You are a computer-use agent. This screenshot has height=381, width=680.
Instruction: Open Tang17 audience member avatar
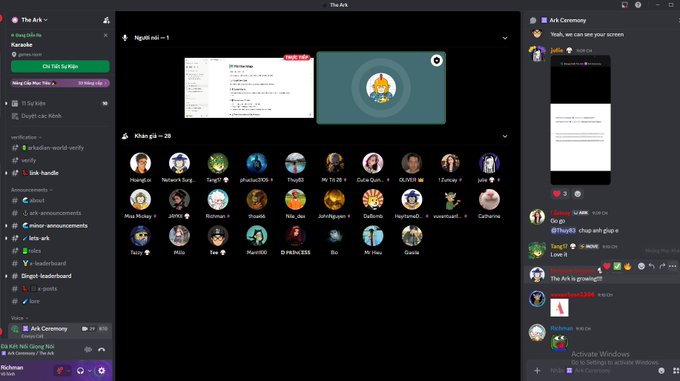tap(218, 163)
